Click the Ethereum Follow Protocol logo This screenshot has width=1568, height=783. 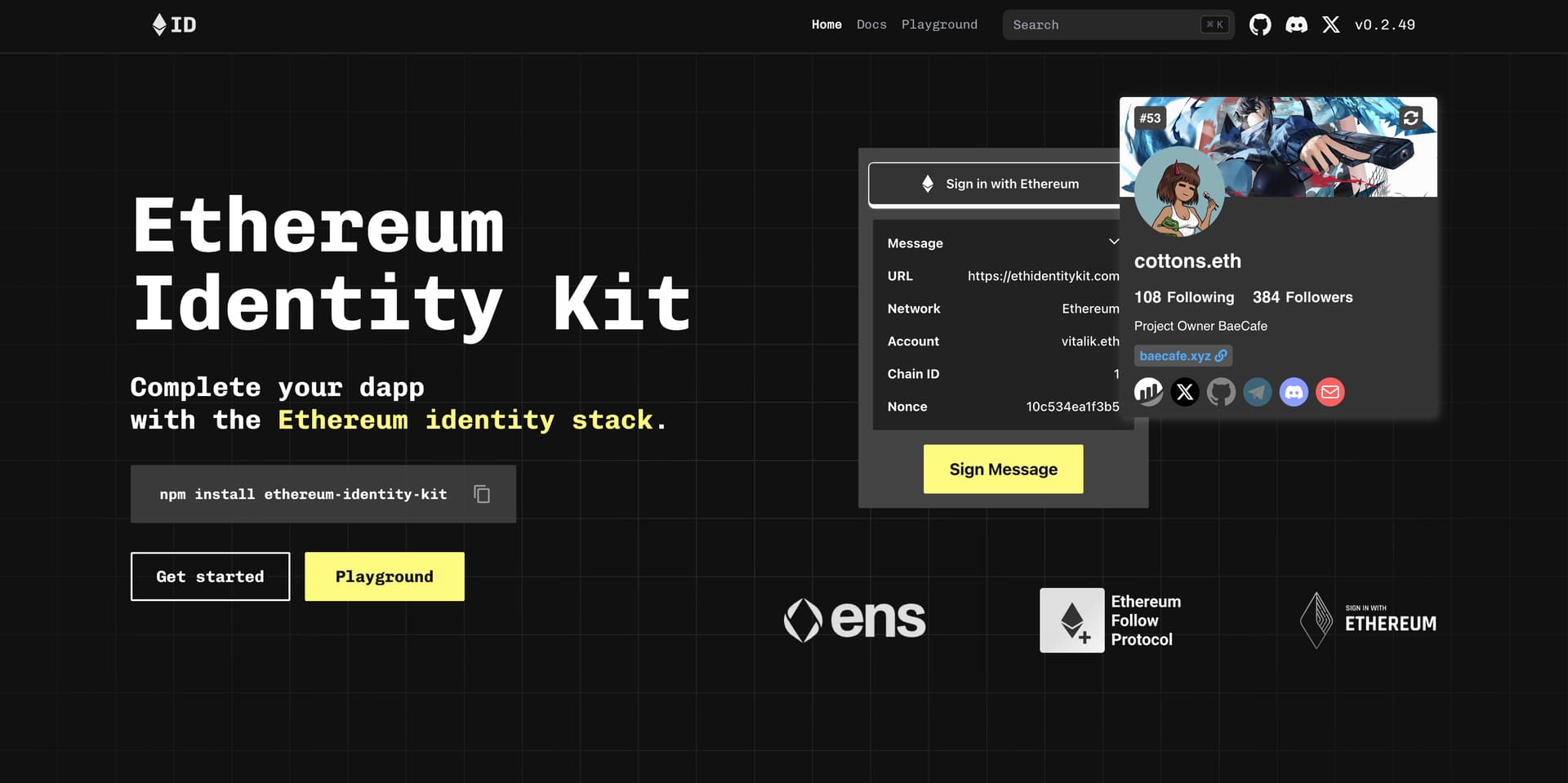tap(1111, 621)
